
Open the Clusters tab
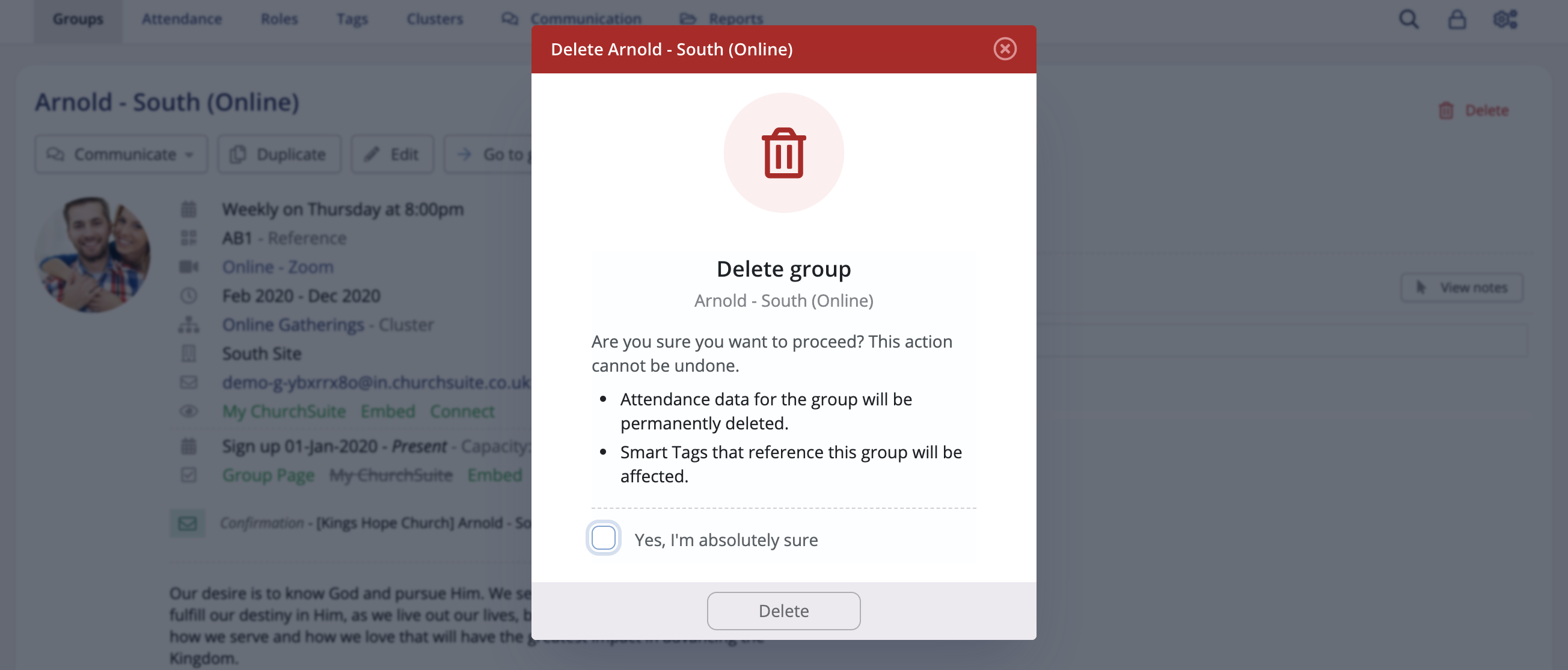point(435,19)
